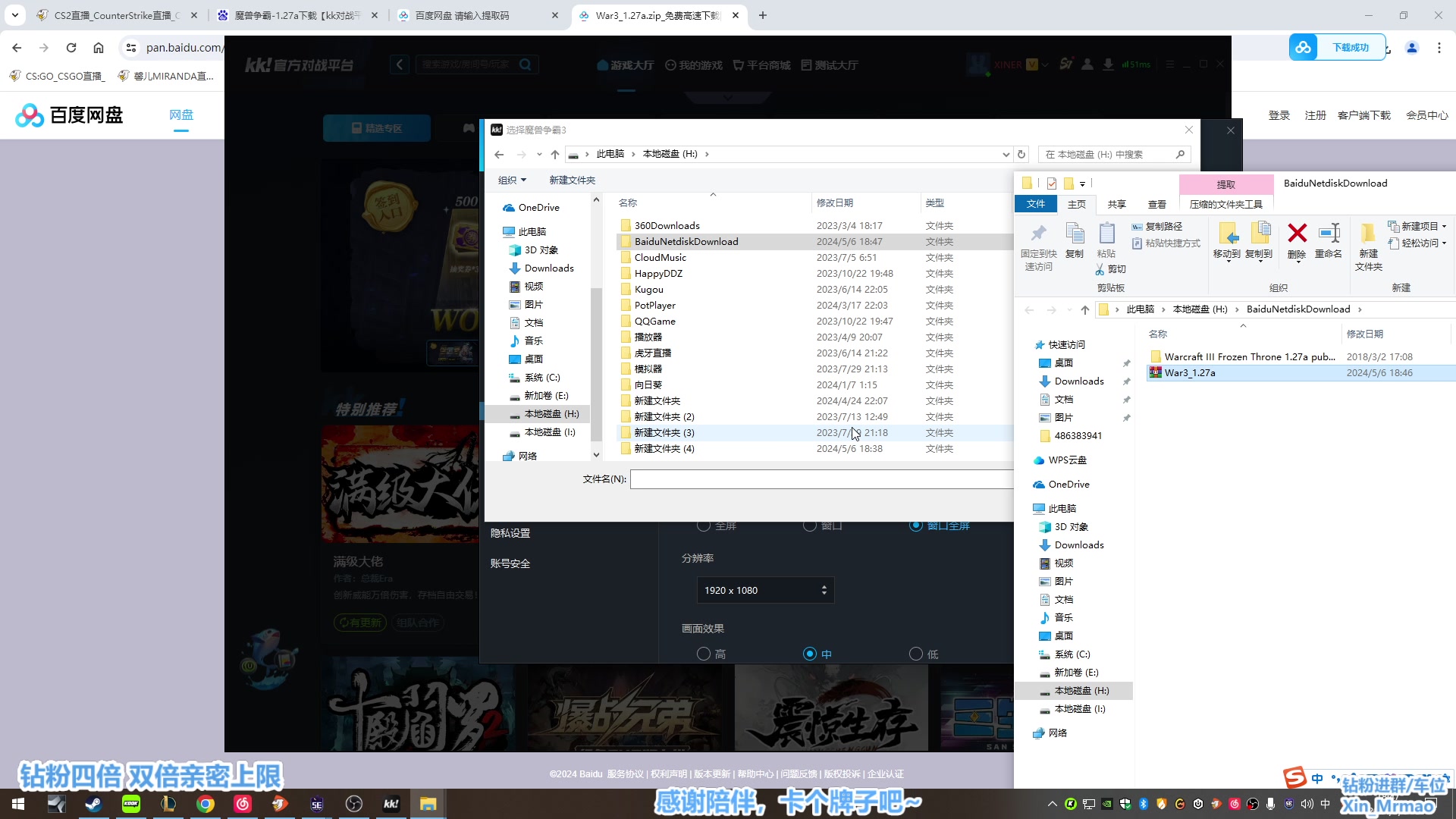
Task: Open the browser tab search dropdown
Action: pos(14,15)
